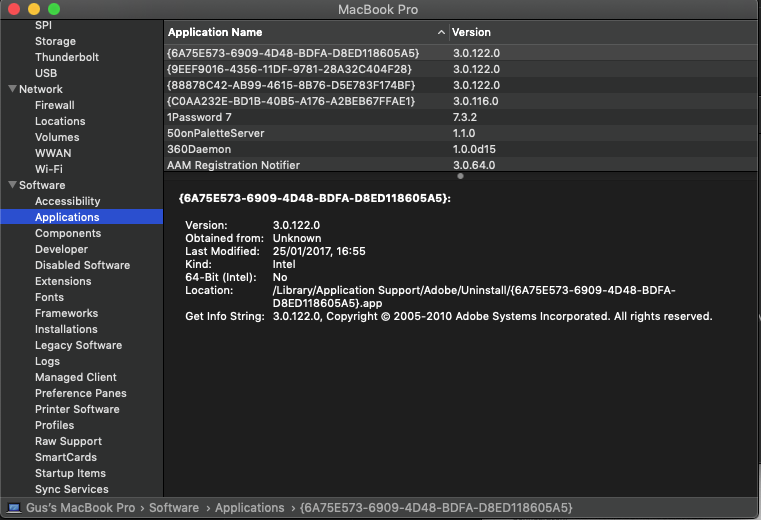Image resolution: width=761 pixels, height=520 pixels.
Task: Collapse the Software section triangle
Action: click(13, 185)
